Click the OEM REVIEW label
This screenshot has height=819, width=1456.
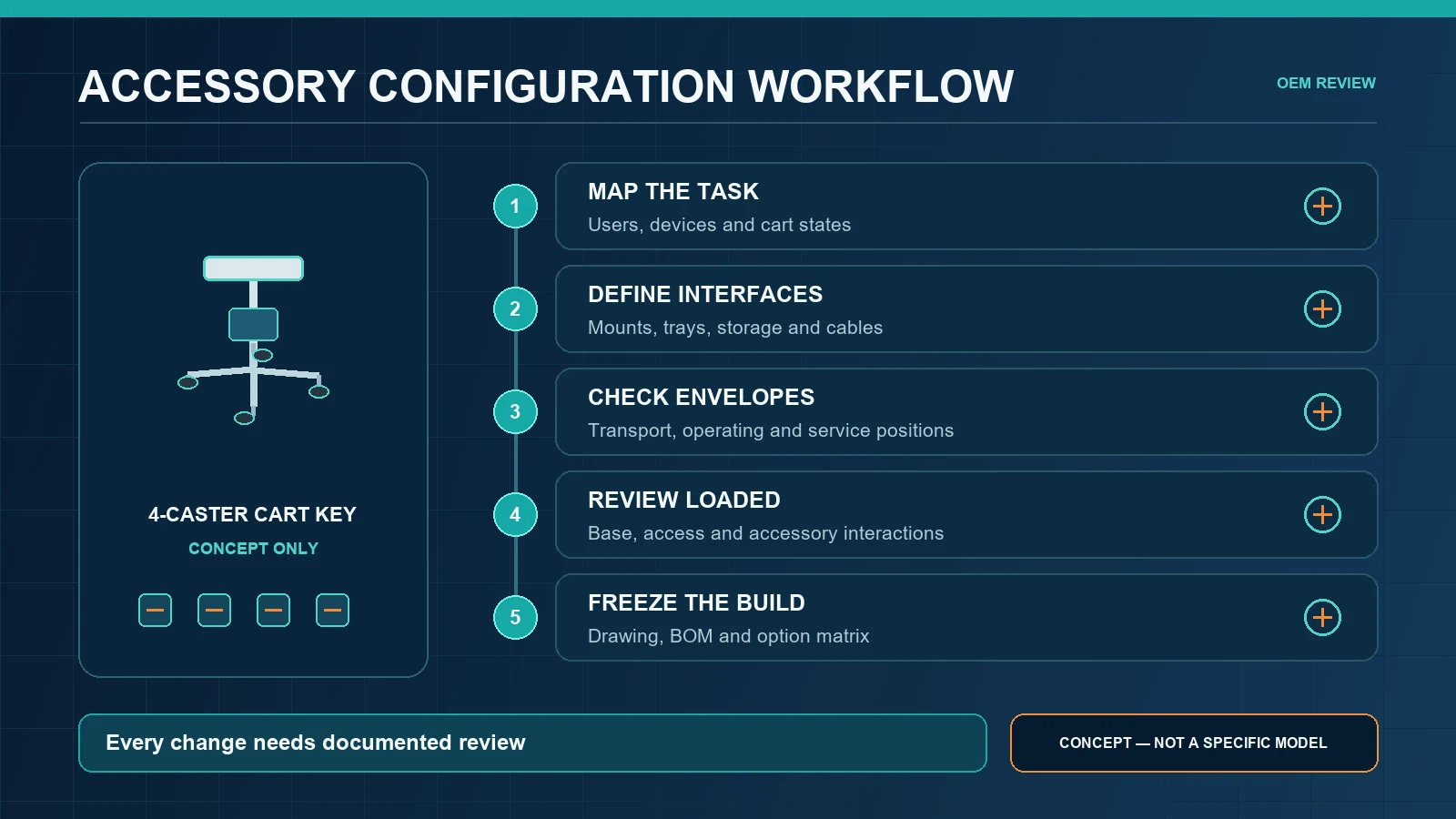pyautogui.click(x=1326, y=83)
